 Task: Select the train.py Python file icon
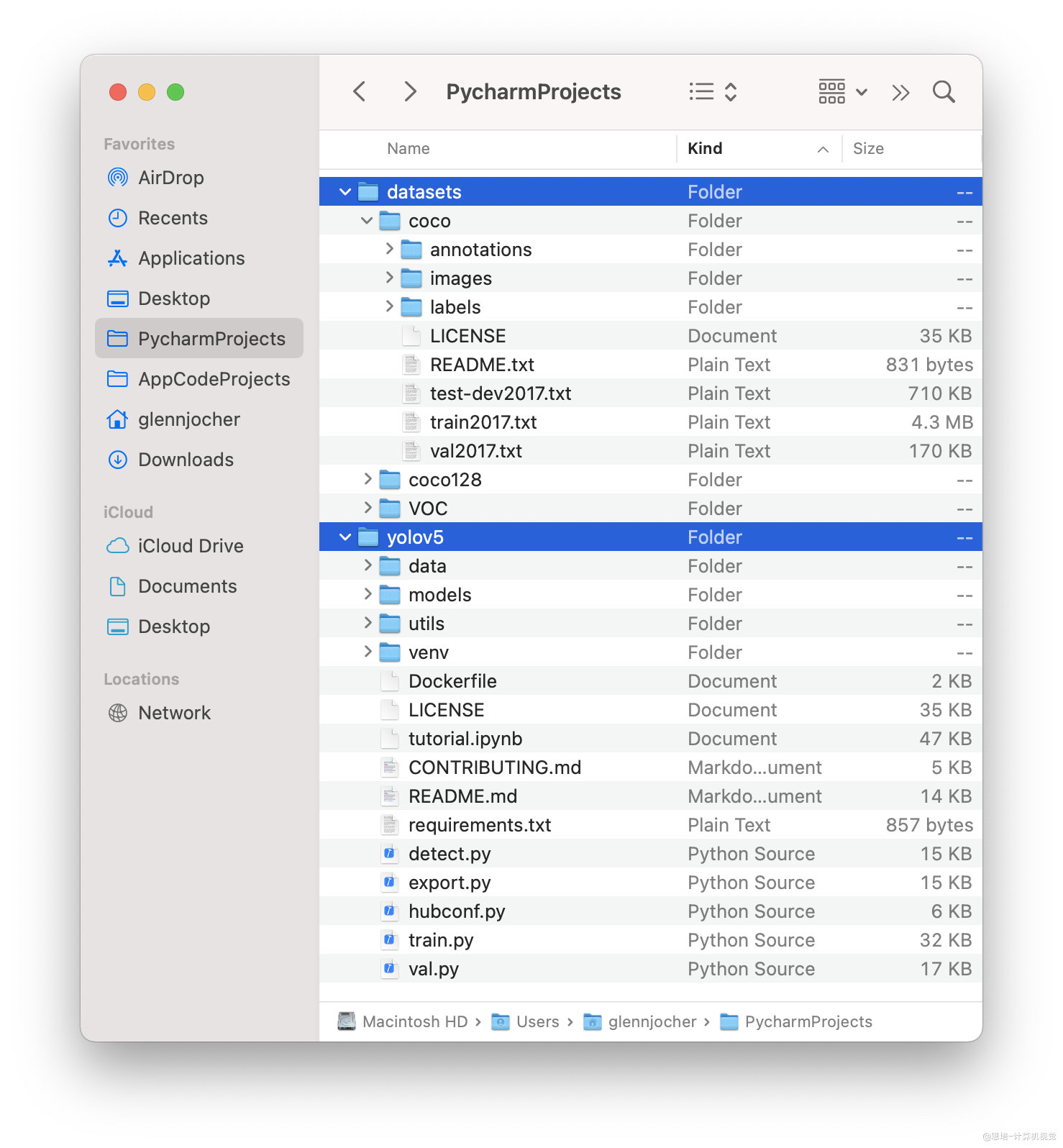[x=389, y=940]
